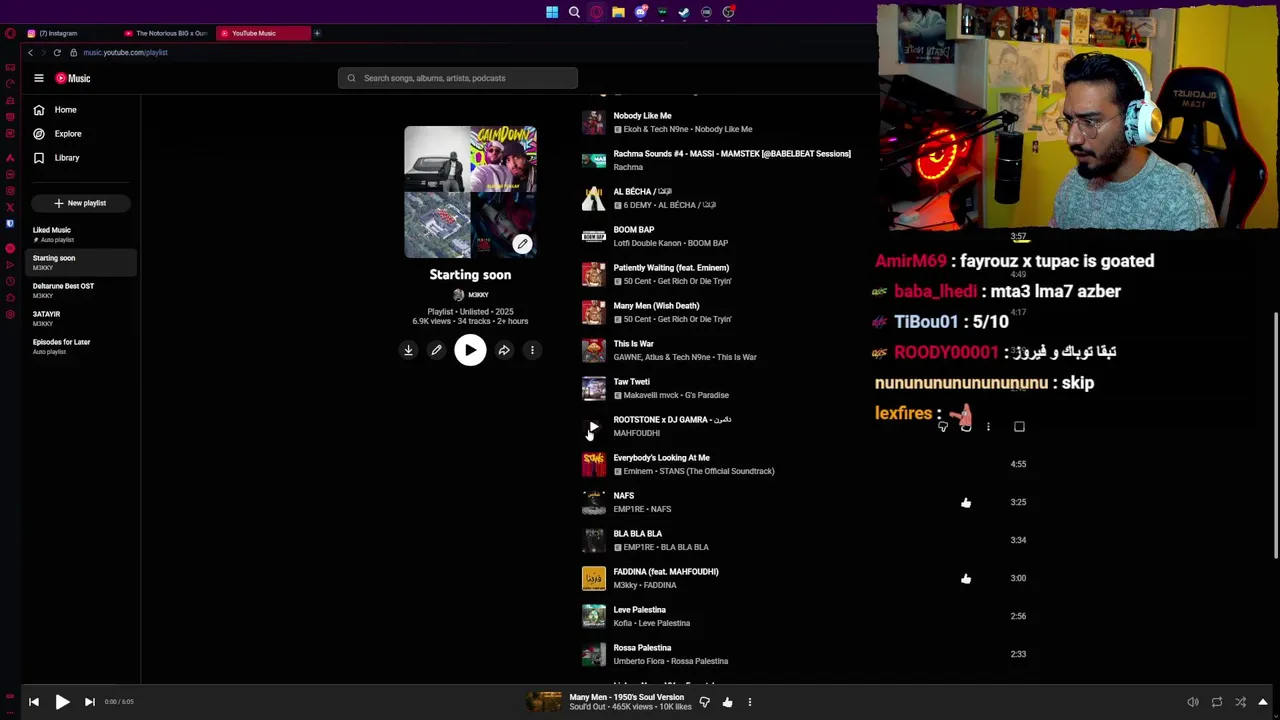Screen dimensions: 1280x720
Task: Like the ROOTSTONE x DJ GAMRA track
Action: point(965,427)
